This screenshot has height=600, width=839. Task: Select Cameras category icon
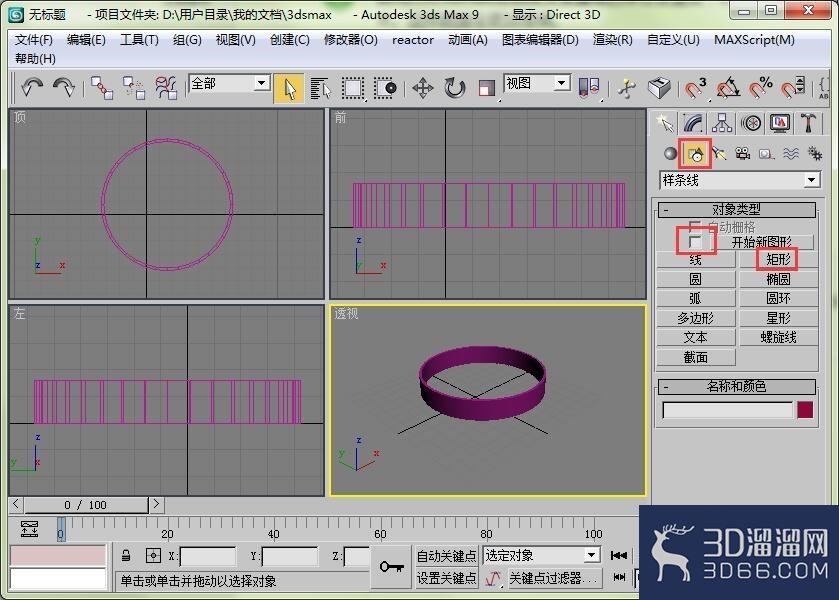point(742,154)
